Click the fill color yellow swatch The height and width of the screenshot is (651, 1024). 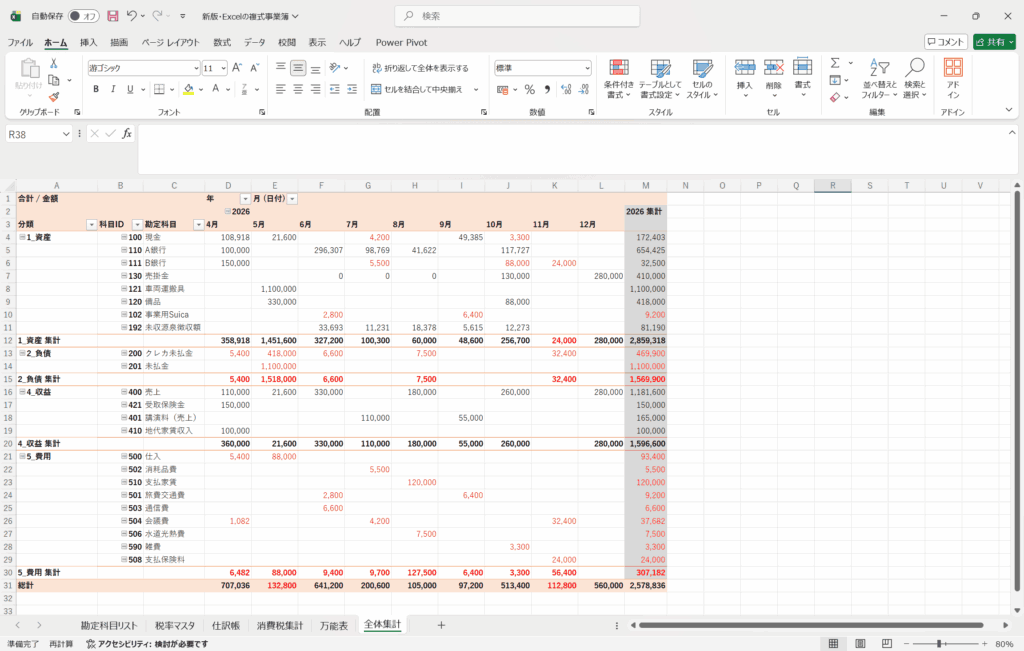tap(187, 89)
